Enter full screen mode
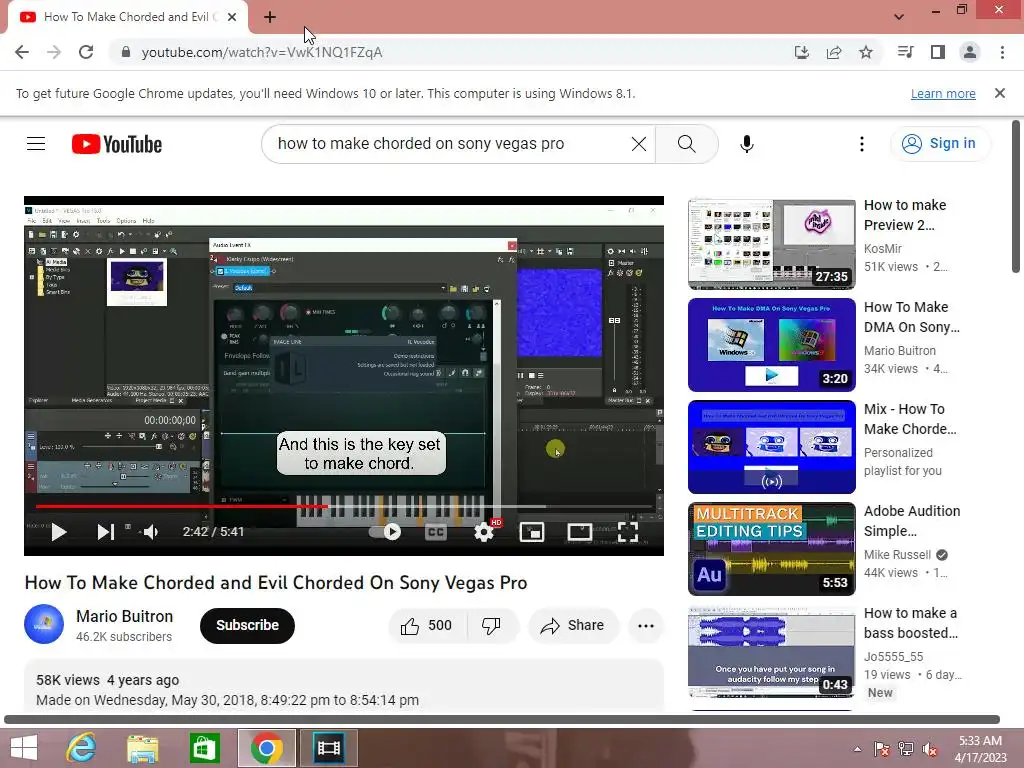 [x=628, y=532]
